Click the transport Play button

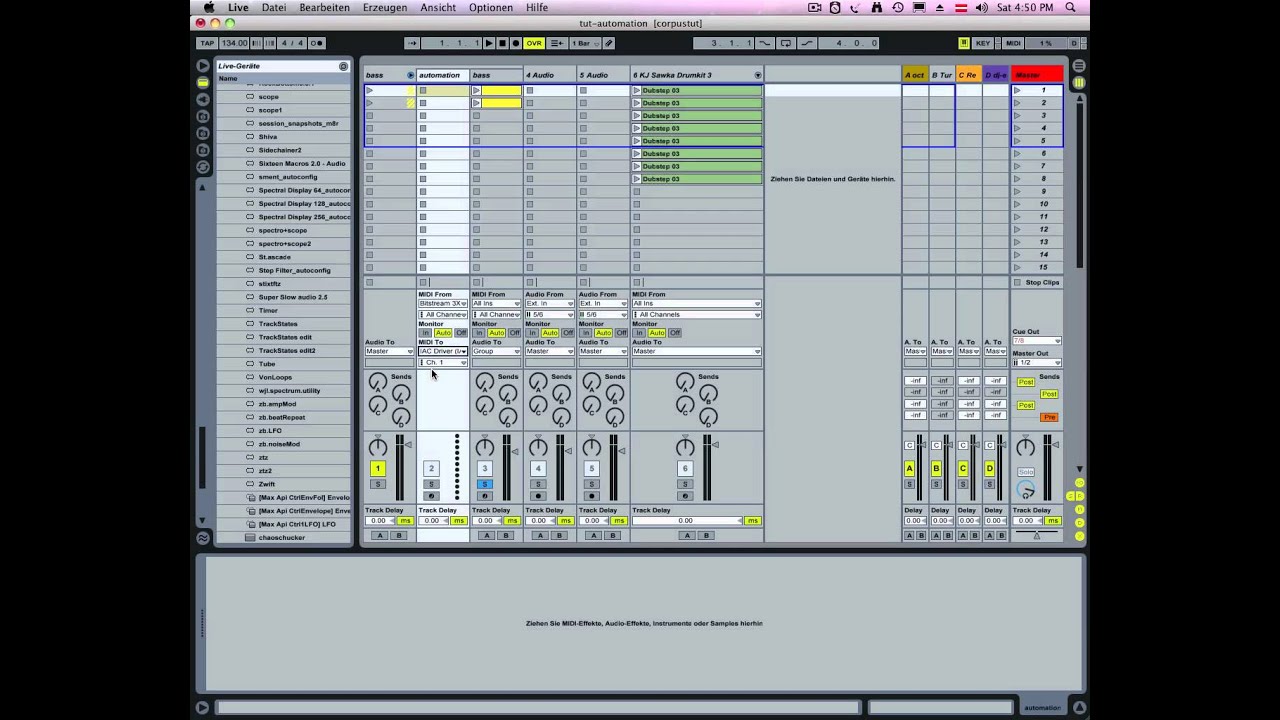pos(489,43)
